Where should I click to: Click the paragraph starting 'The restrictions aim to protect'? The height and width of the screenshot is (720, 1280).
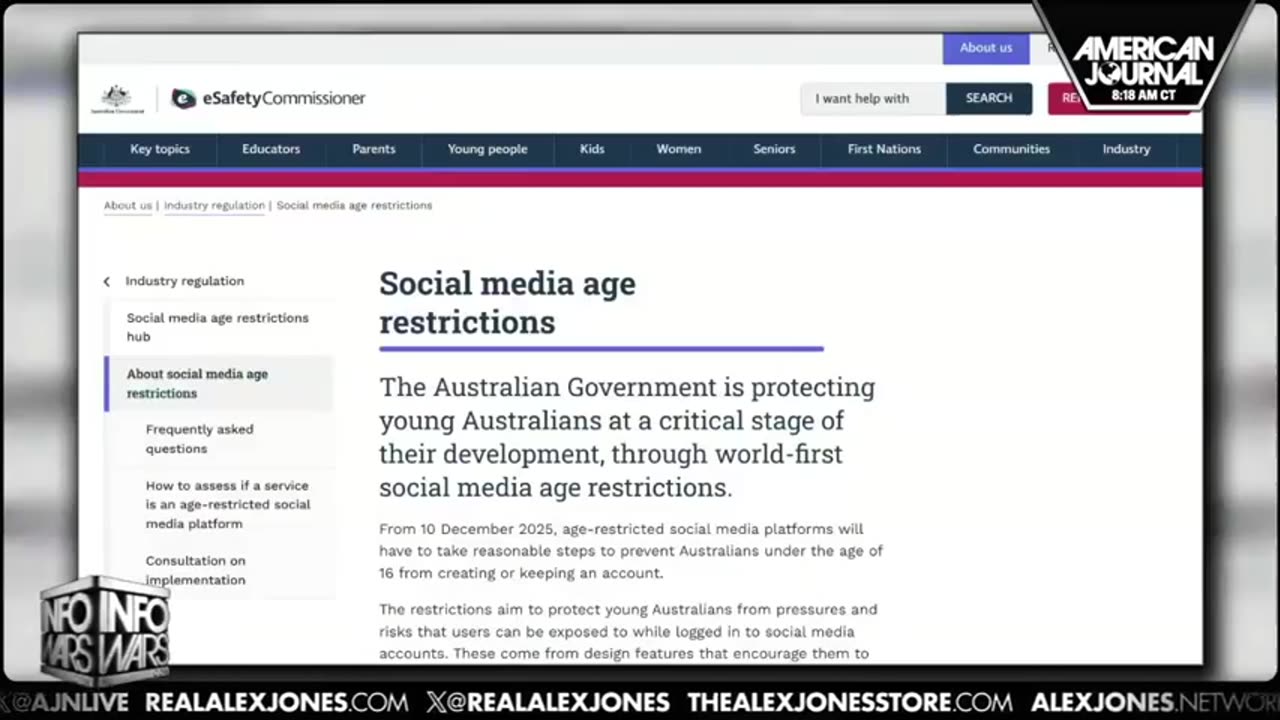tap(628, 632)
